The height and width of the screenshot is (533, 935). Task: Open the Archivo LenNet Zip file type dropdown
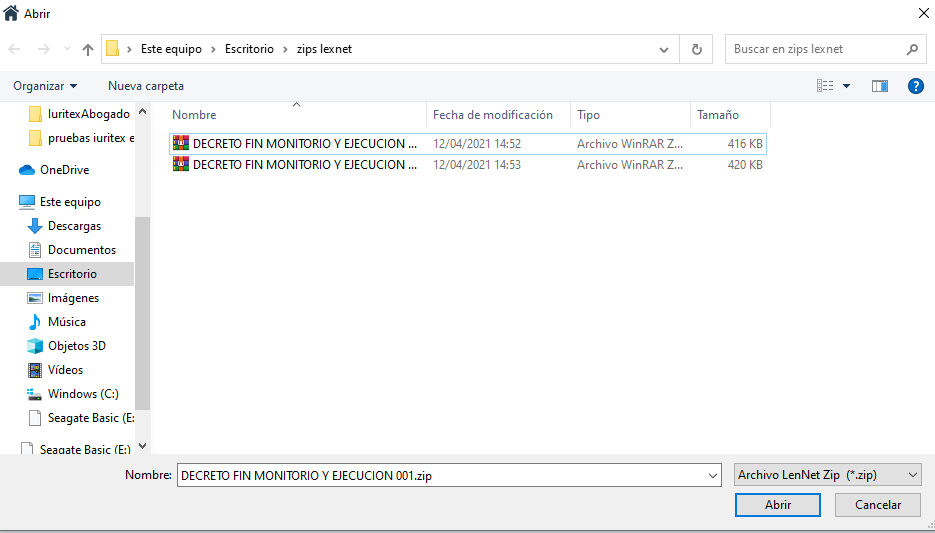[827, 476]
